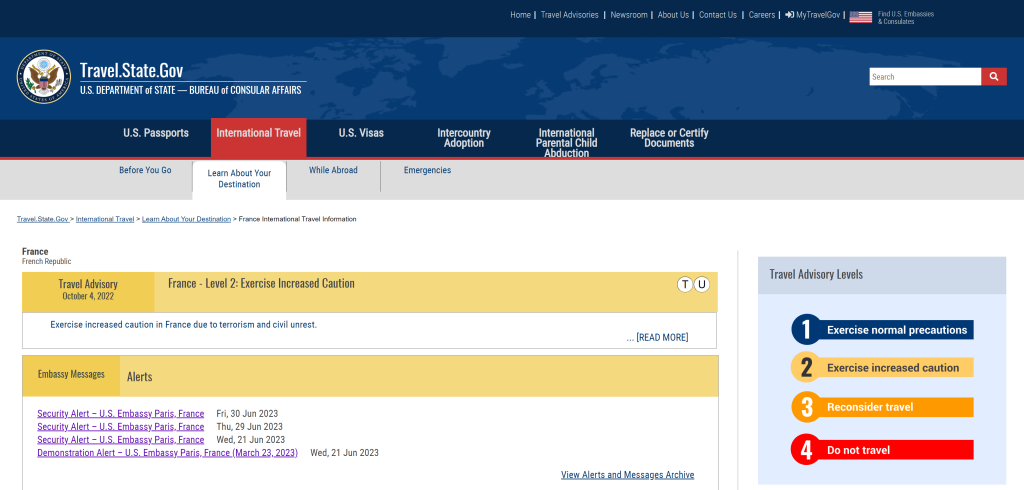Click Do not travel red label
1024x490 pixels.
(897, 450)
